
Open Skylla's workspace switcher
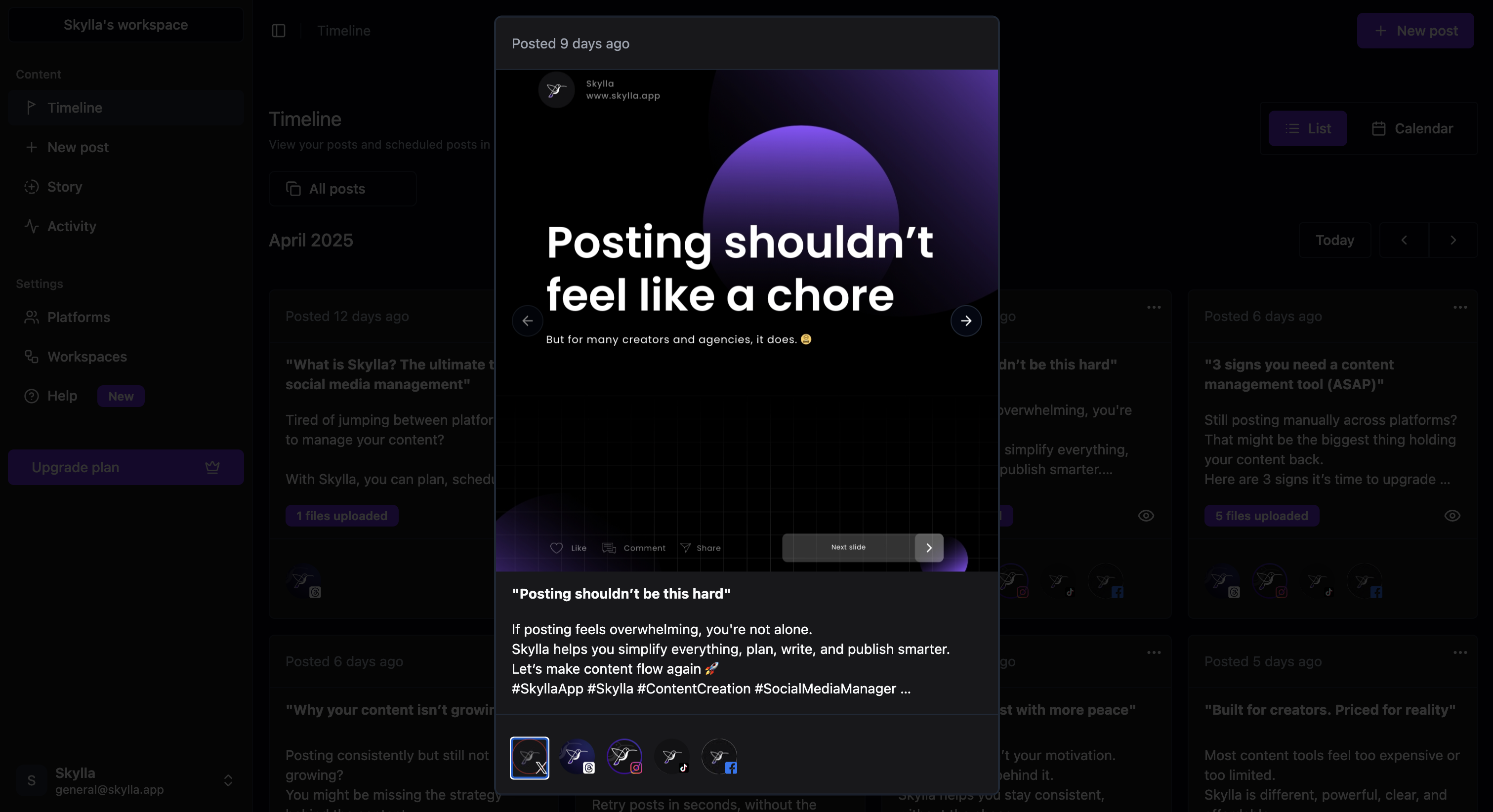click(x=126, y=25)
